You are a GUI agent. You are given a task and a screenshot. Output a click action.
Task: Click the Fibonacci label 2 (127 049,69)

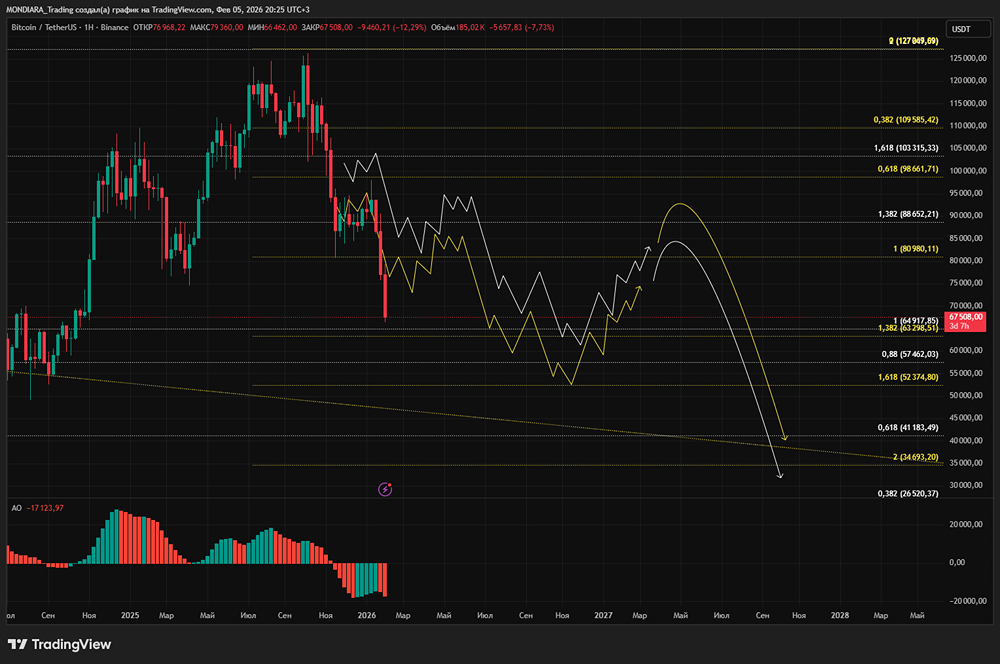(914, 41)
